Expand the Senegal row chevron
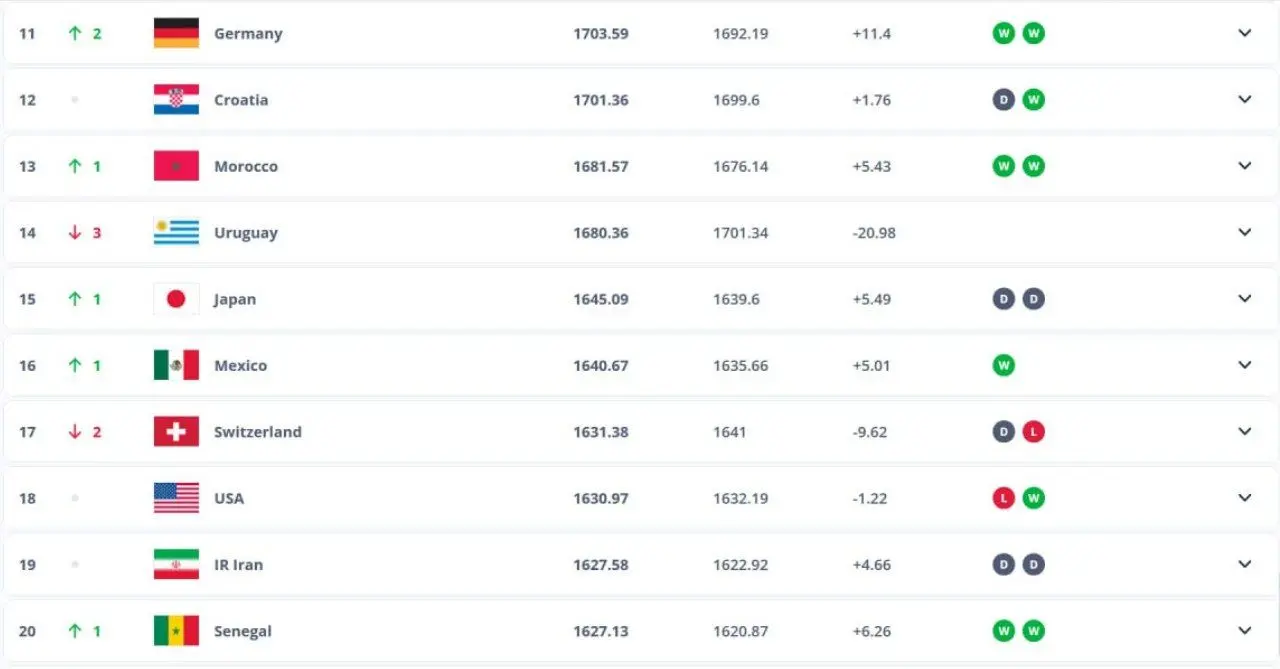 pyautogui.click(x=1245, y=631)
